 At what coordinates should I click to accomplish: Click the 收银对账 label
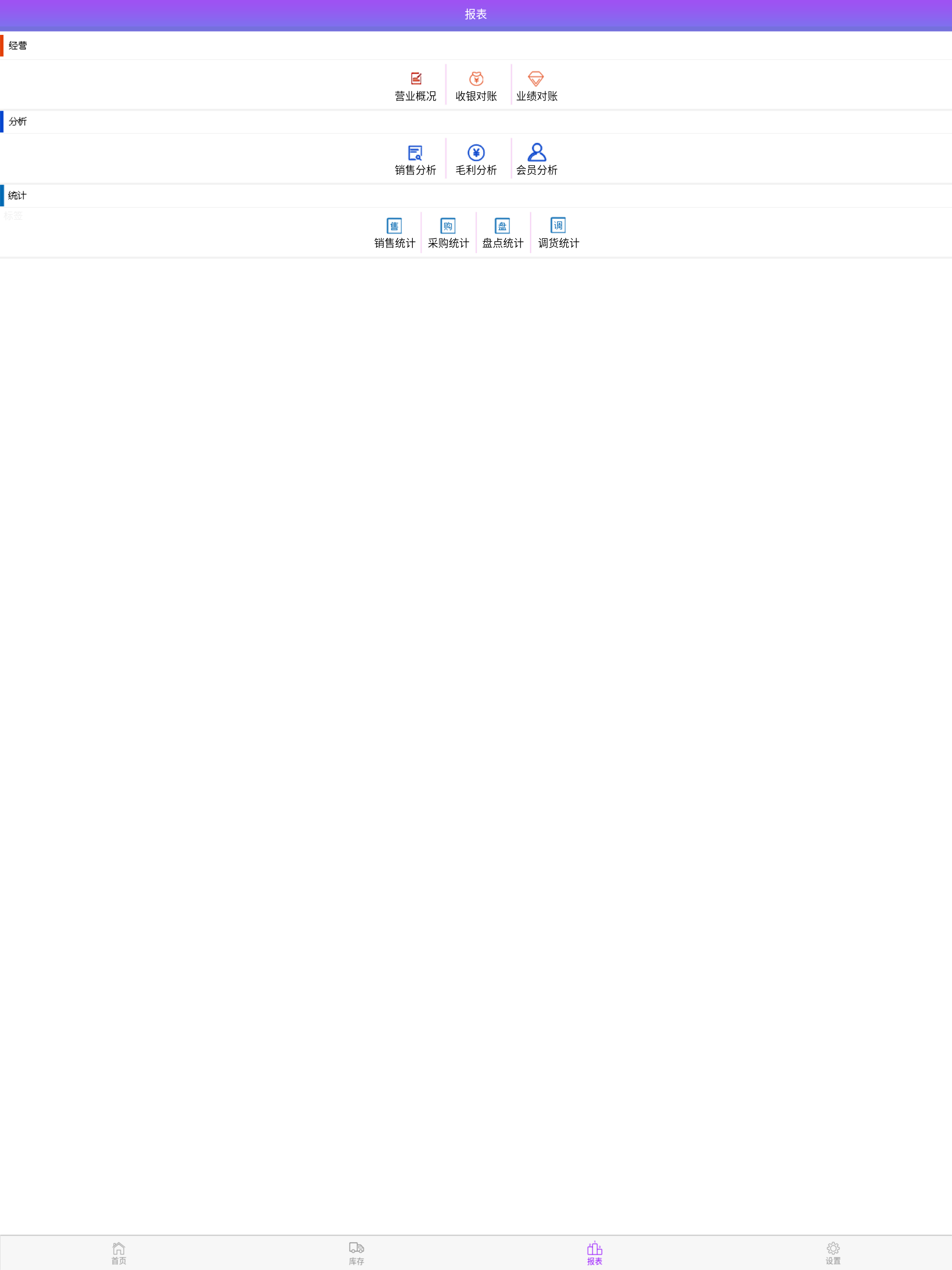tap(476, 96)
